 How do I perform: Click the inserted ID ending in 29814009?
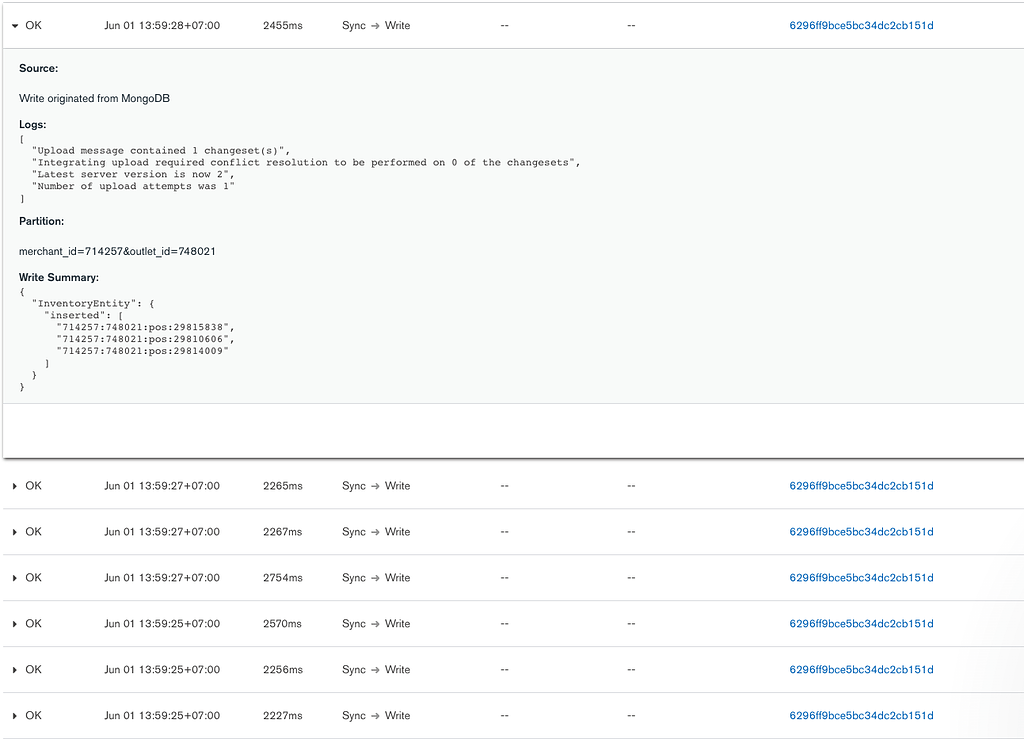click(x=146, y=351)
